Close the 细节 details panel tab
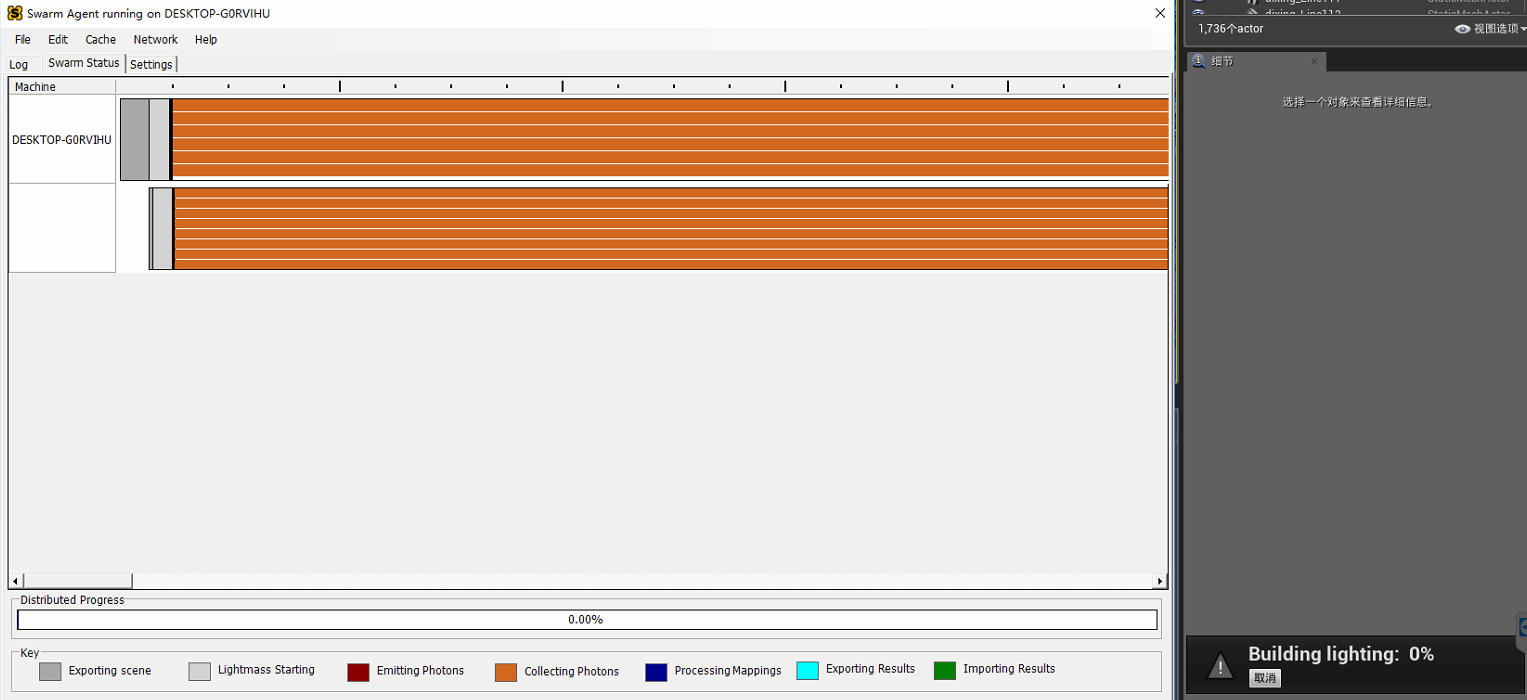Screen dimensions: 1527x700 (1314, 62)
